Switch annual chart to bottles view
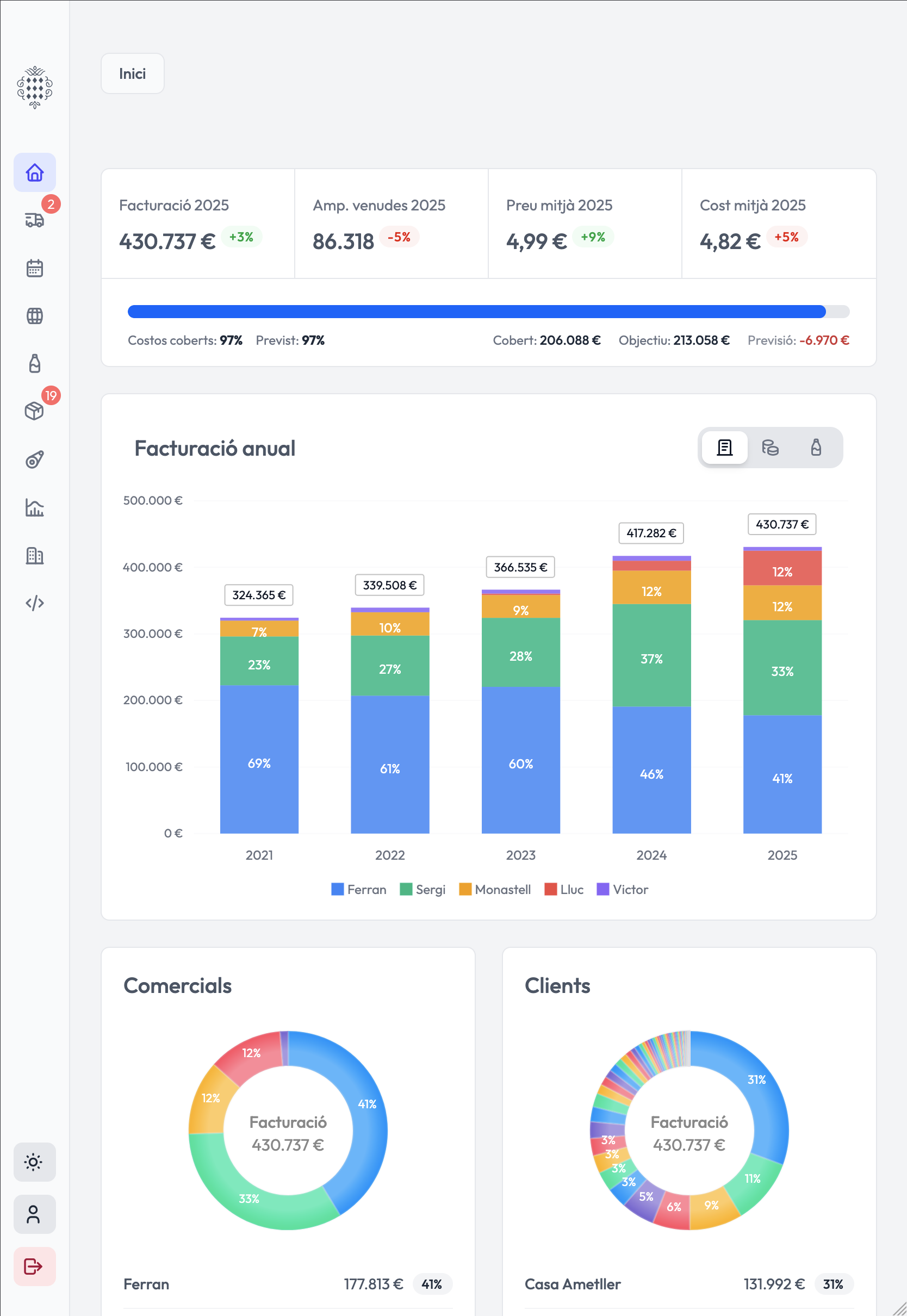This screenshot has height=1316, width=907. coord(816,448)
